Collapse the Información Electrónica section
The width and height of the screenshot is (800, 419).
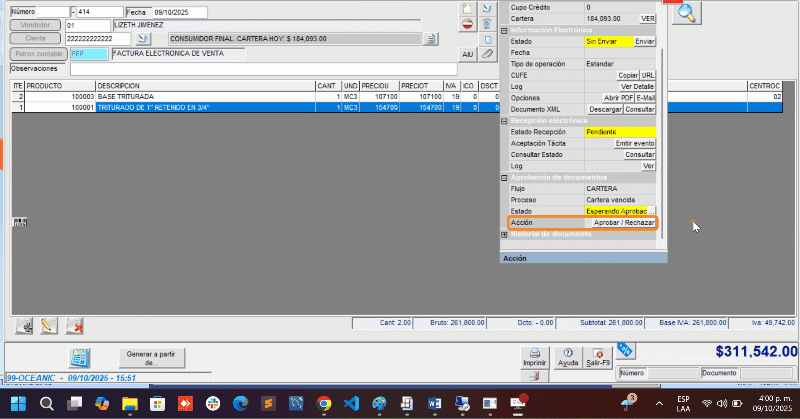504,30
